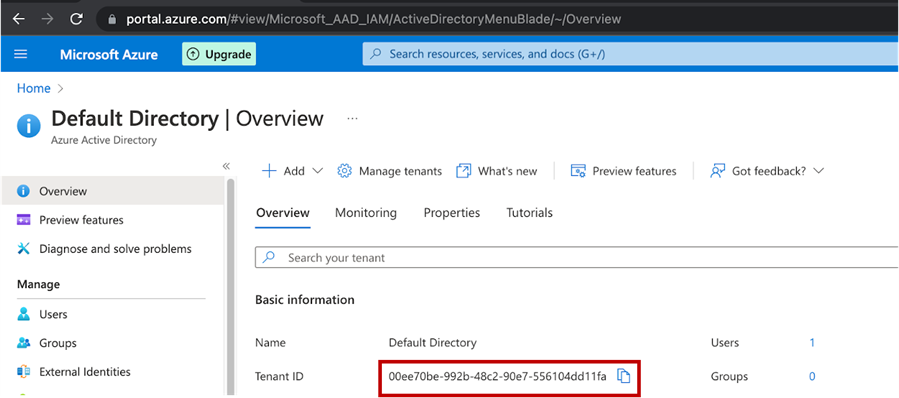Switch to the Monitoring tab
The width and height of the screenshot is (899, 398).
(x=366, y=213)
